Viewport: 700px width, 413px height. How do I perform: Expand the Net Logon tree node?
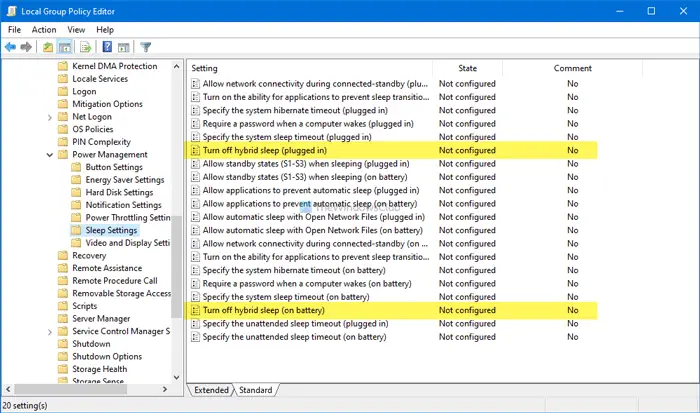click(50, 117)
